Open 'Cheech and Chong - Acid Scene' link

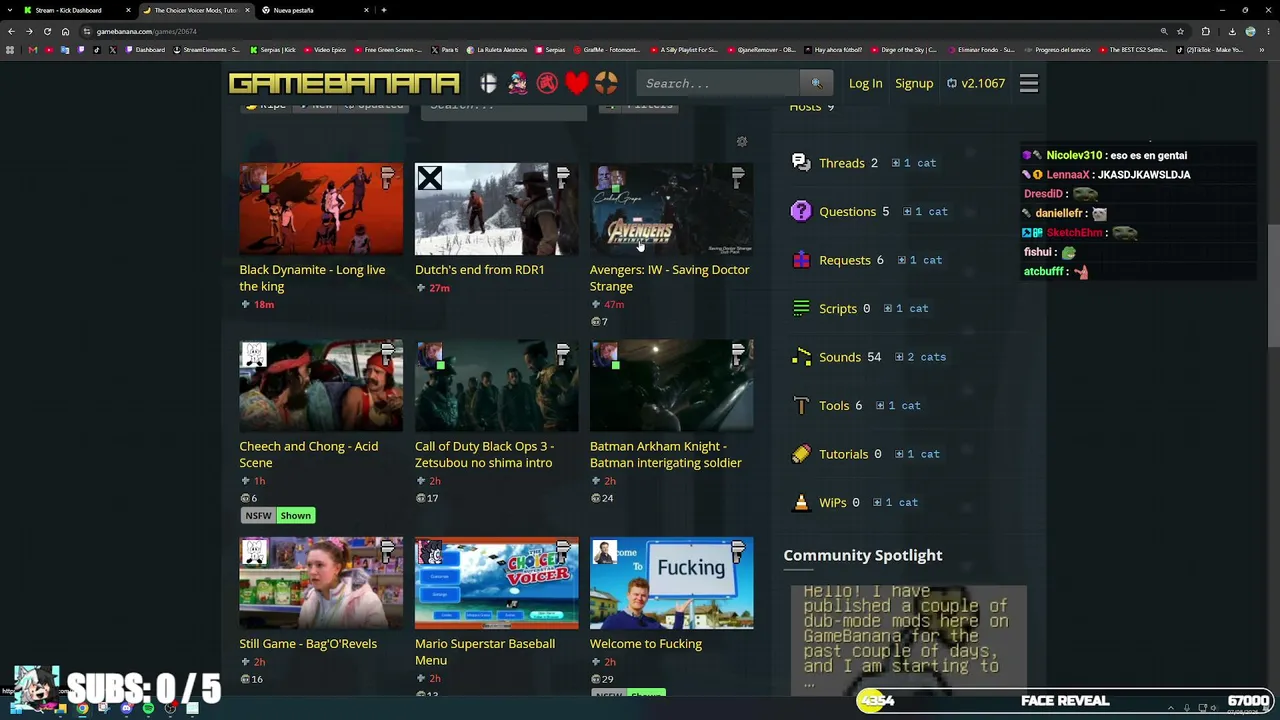coord(309,454)
